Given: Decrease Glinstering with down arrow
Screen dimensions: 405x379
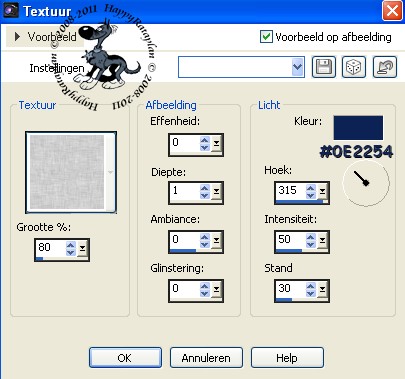Looking at the screenshot, I should (x=205, y=294).
